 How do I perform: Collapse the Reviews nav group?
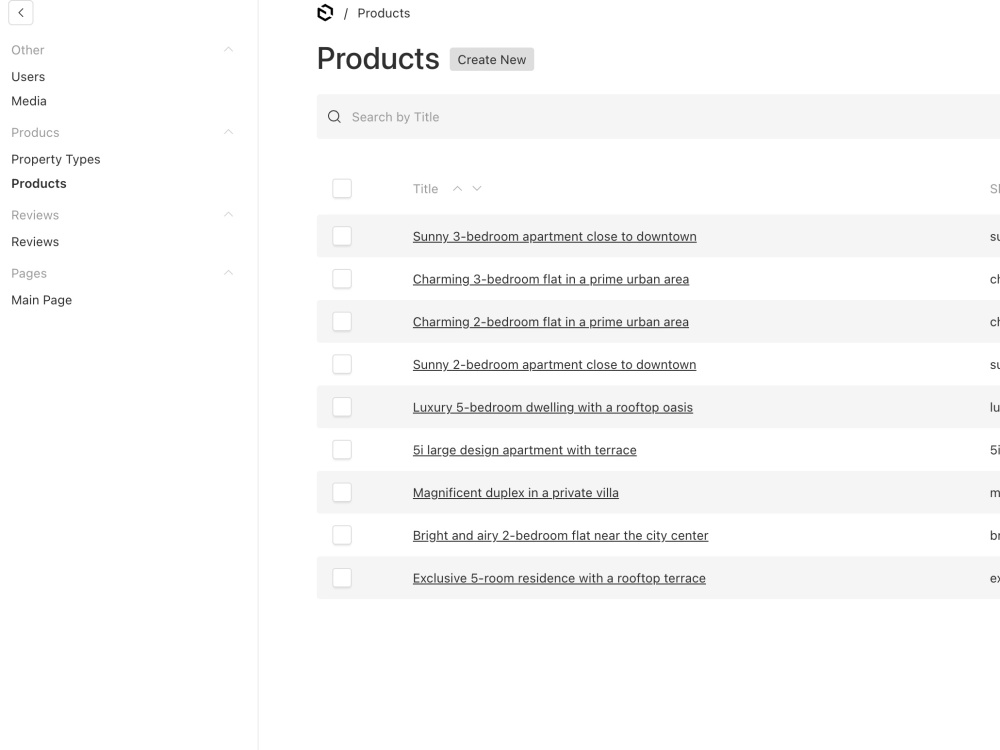tap(228, 214)
